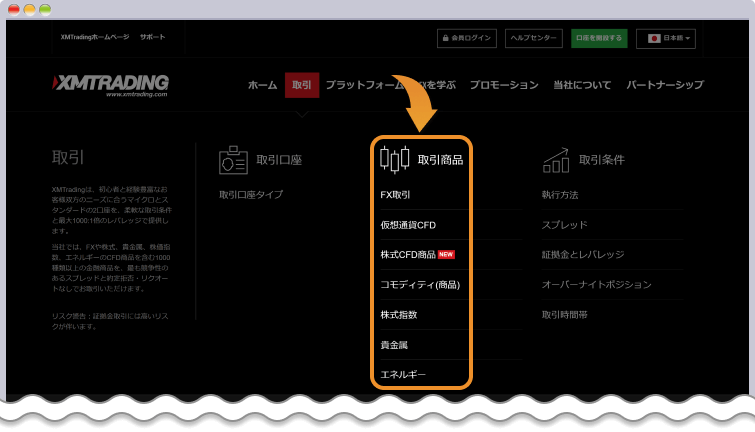Viewport: 755px width, 432px height.
Task: Open the 取引時間帯 link
Action: pyautogui.click(x=564, y=314)
